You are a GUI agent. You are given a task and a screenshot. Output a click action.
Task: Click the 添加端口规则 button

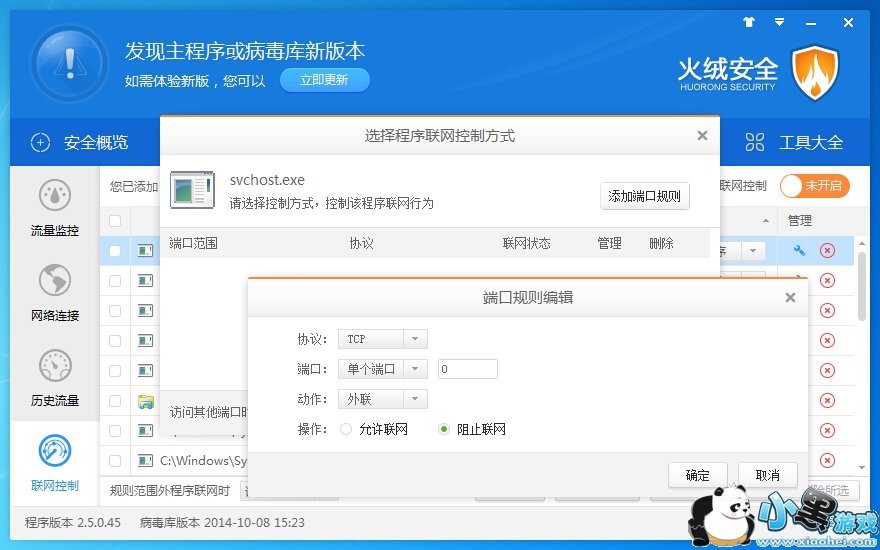pyautogui.click(x=644, y=196)
